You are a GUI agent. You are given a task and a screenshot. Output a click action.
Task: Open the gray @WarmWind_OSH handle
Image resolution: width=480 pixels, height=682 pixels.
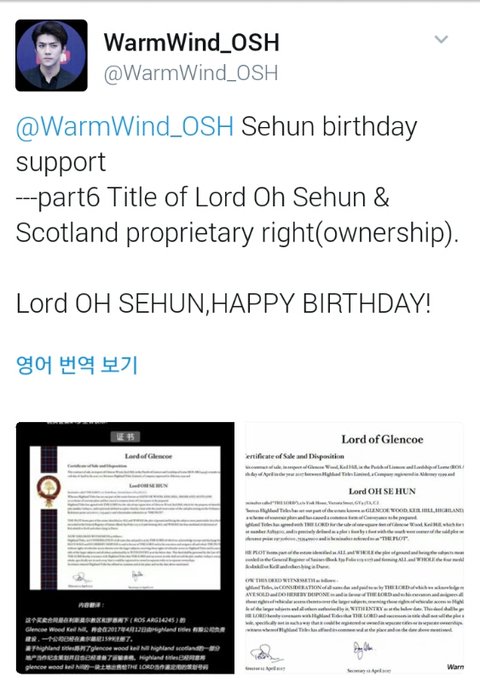[x=191, y=73]
